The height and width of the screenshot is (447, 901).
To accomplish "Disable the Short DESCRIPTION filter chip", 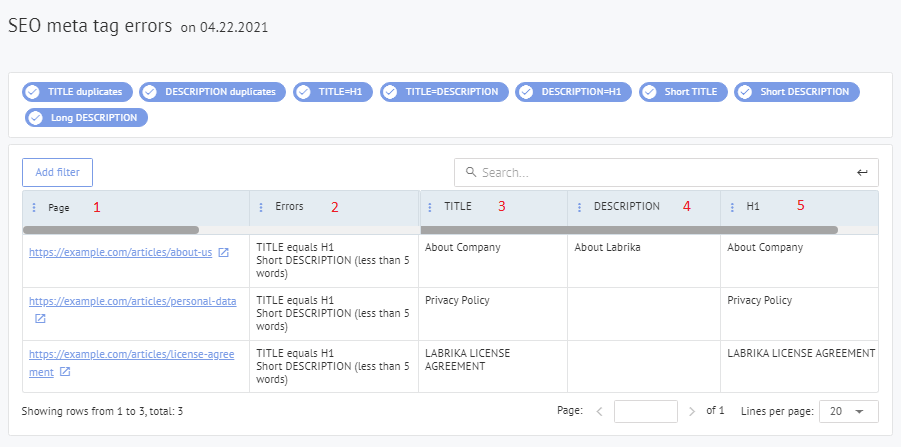I will [796, 92].
